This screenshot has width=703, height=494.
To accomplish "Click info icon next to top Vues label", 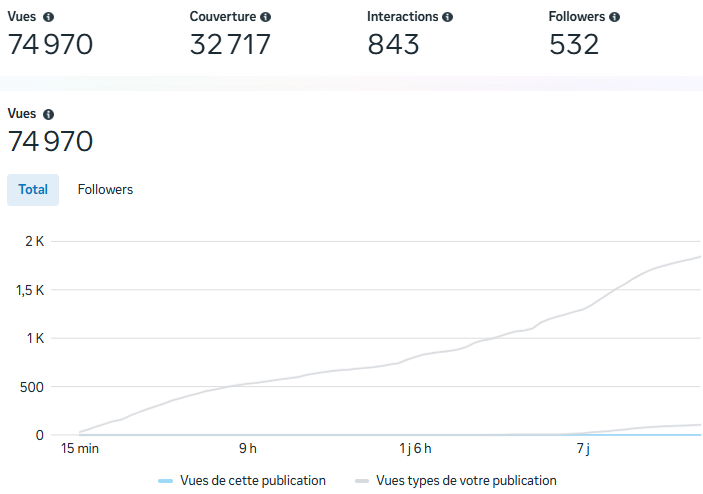I will [x=49, y=17].
